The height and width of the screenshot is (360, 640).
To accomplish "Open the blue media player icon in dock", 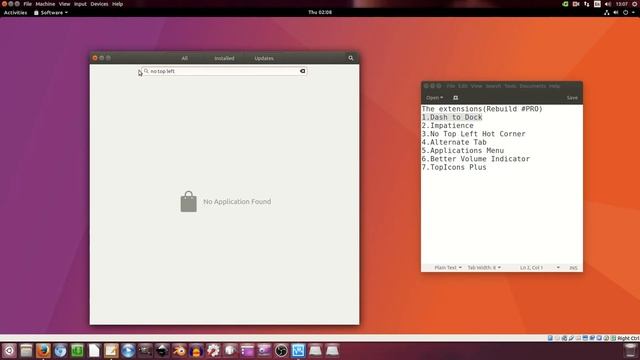I will pyautogui.click(x=128, y=351).
